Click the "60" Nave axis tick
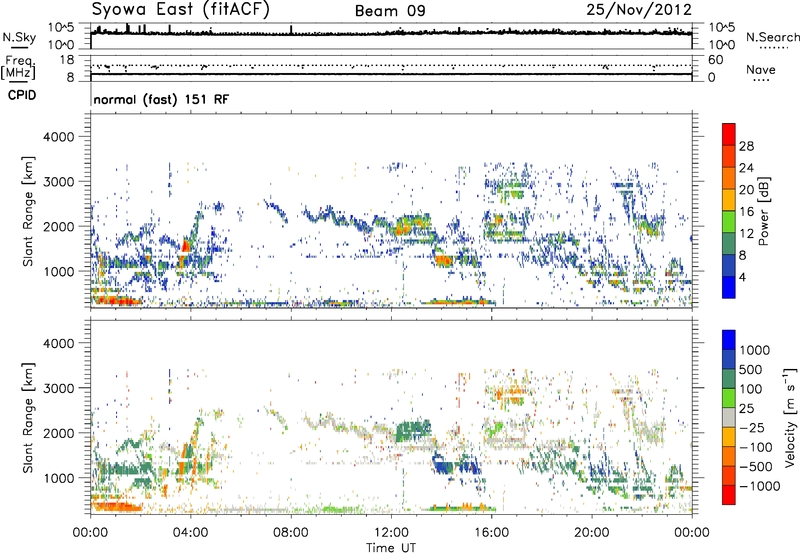 pos(715,60)
